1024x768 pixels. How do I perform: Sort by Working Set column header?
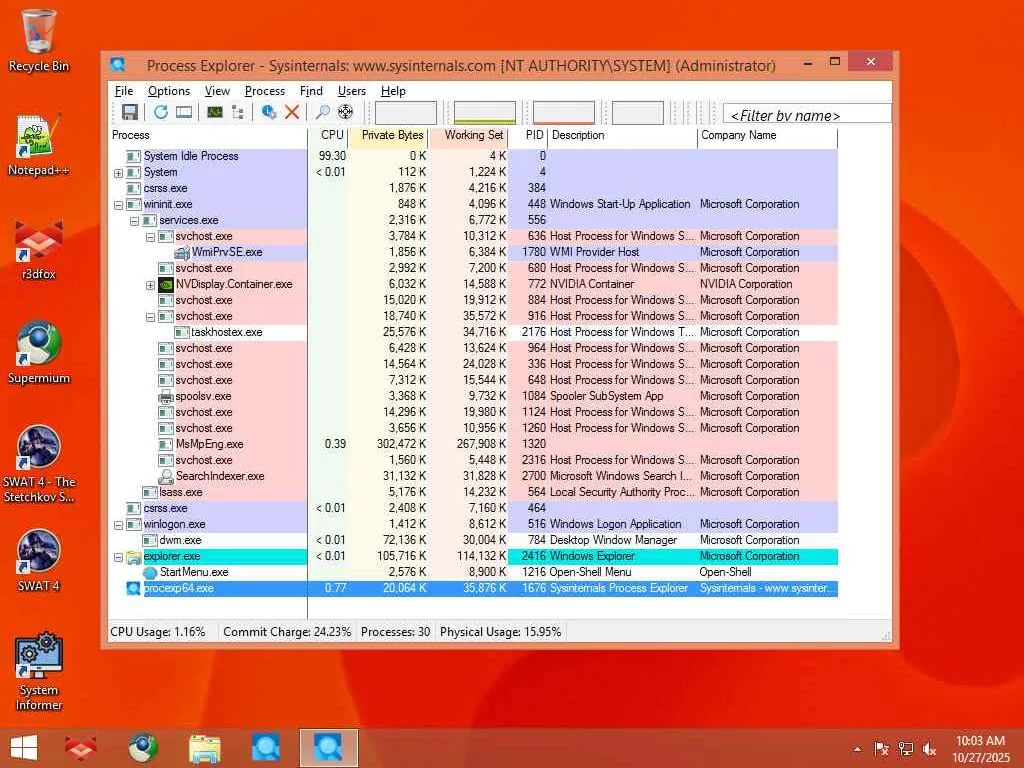(x=468, y=135)
